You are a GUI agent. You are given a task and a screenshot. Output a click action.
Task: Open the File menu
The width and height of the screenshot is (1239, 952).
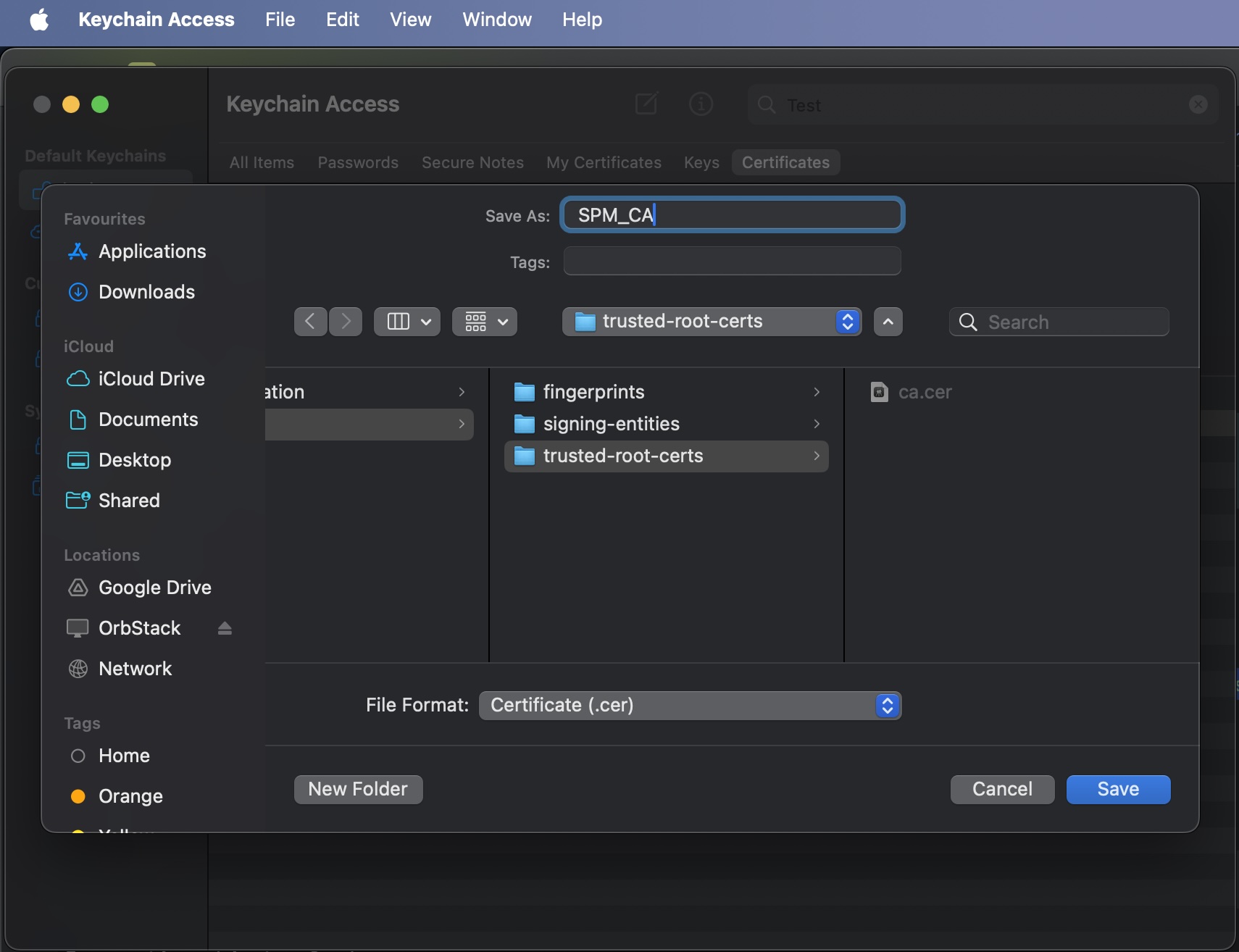[280, 20]
